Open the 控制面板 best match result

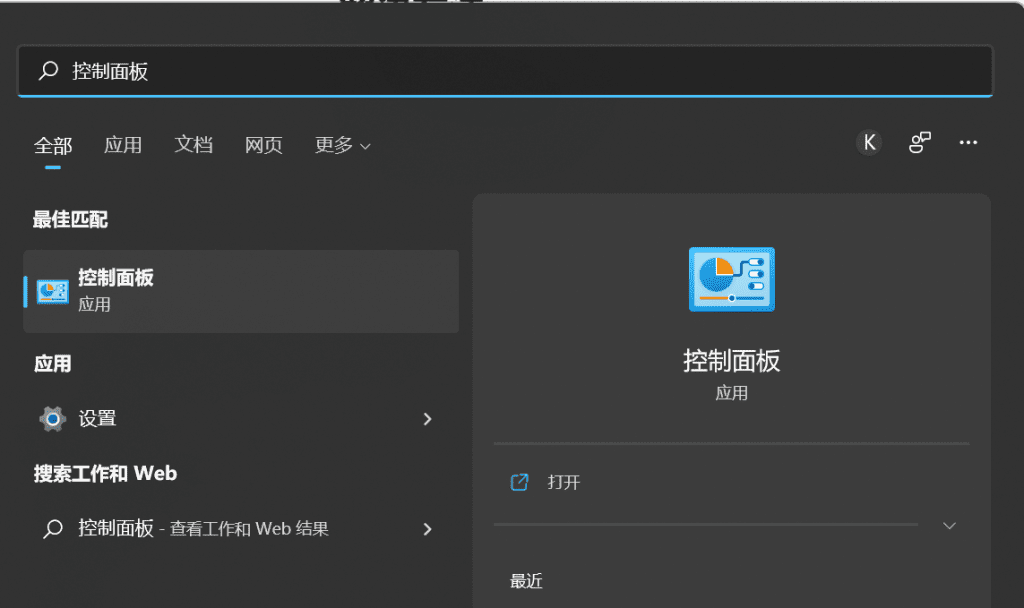(x=241, y=291)
